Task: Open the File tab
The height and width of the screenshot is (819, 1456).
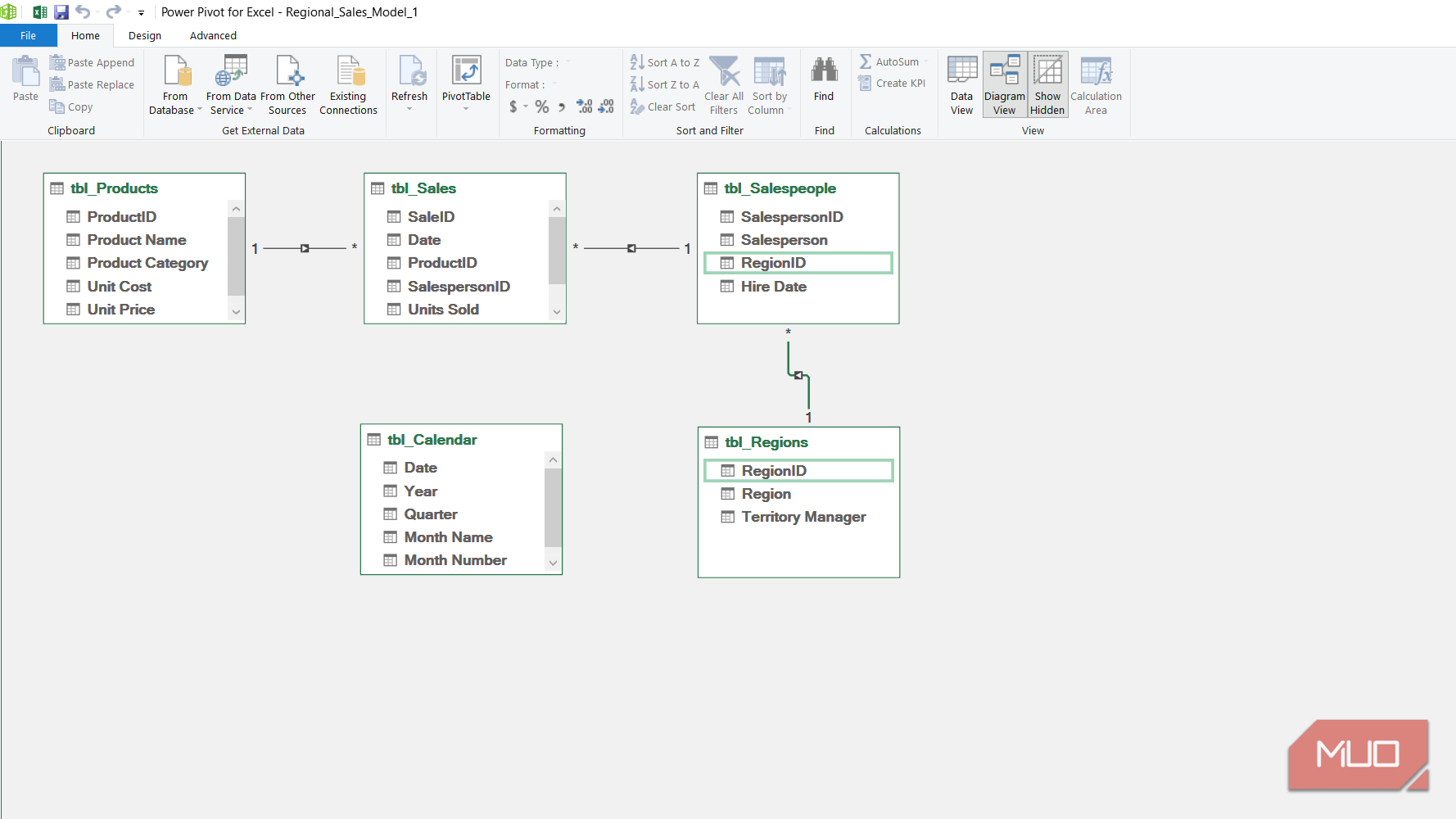Action: click(28, 35)
